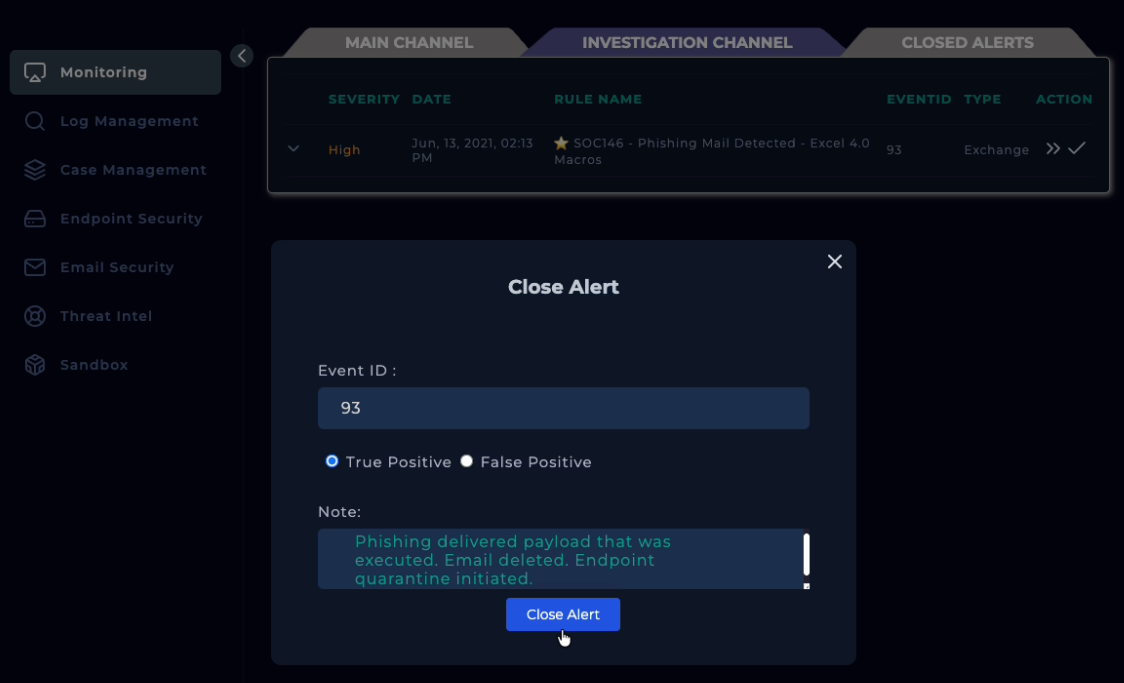Viewport: 1124px width, 683px height.
Task: Collapse the sidebar with the arrow button
Action: 242,56
